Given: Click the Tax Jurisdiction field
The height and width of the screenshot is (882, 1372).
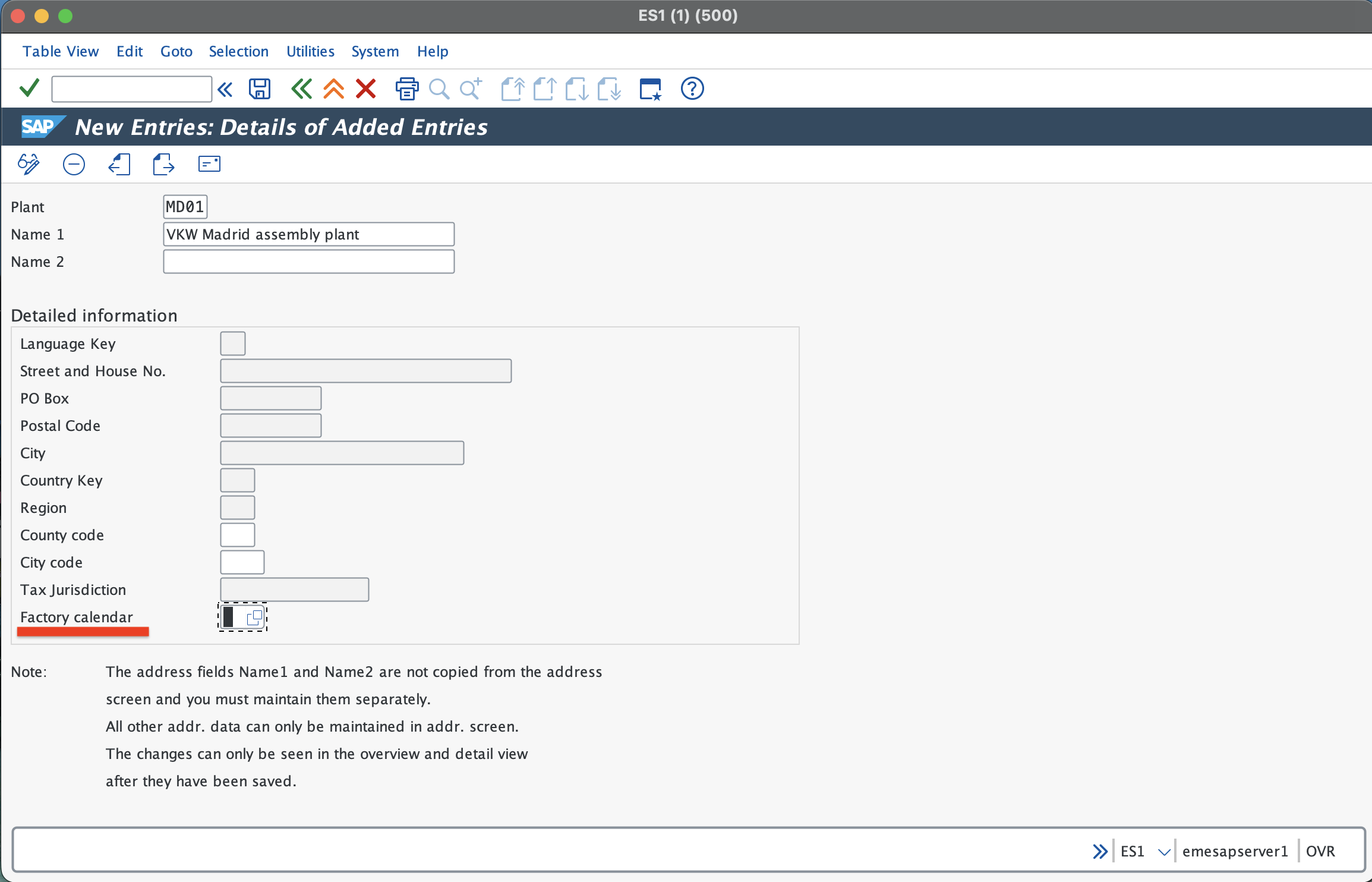Looking at the screenshot, I should [x=295, y=590].
